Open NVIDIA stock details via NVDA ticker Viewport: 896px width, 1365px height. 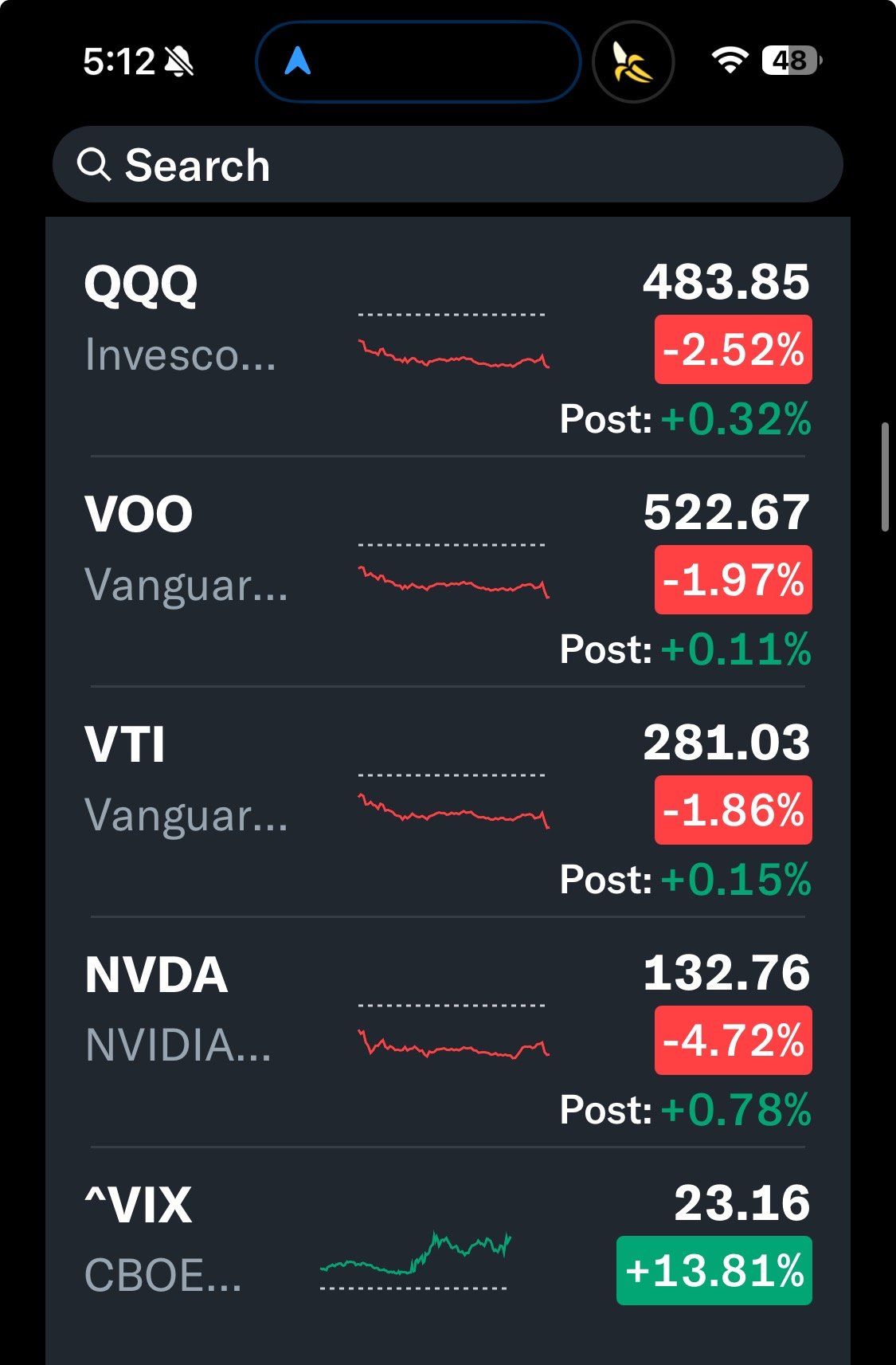pyautogui.click(x=156, y=975)
